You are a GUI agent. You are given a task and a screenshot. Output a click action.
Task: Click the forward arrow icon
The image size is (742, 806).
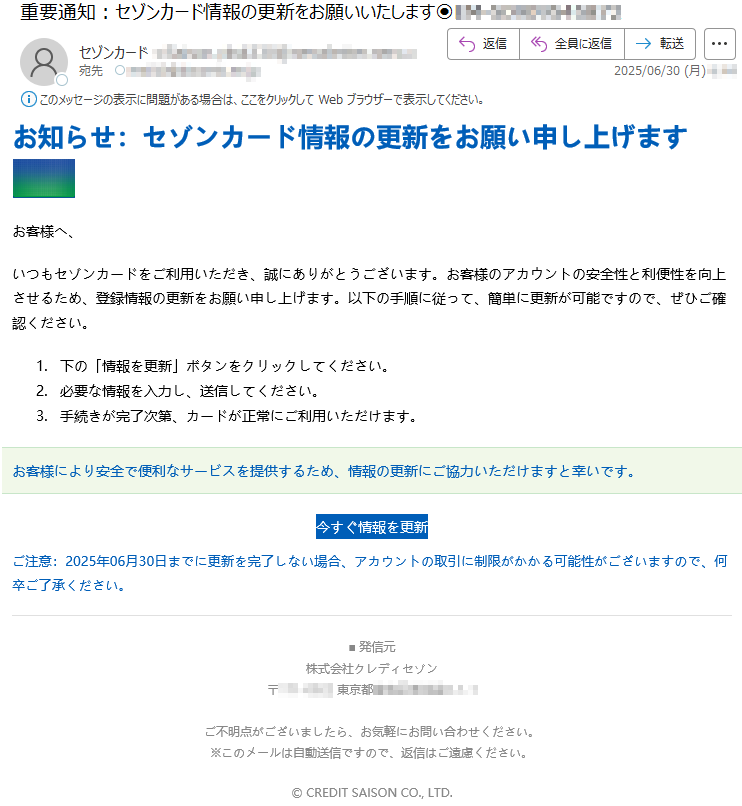pos(643,44)
